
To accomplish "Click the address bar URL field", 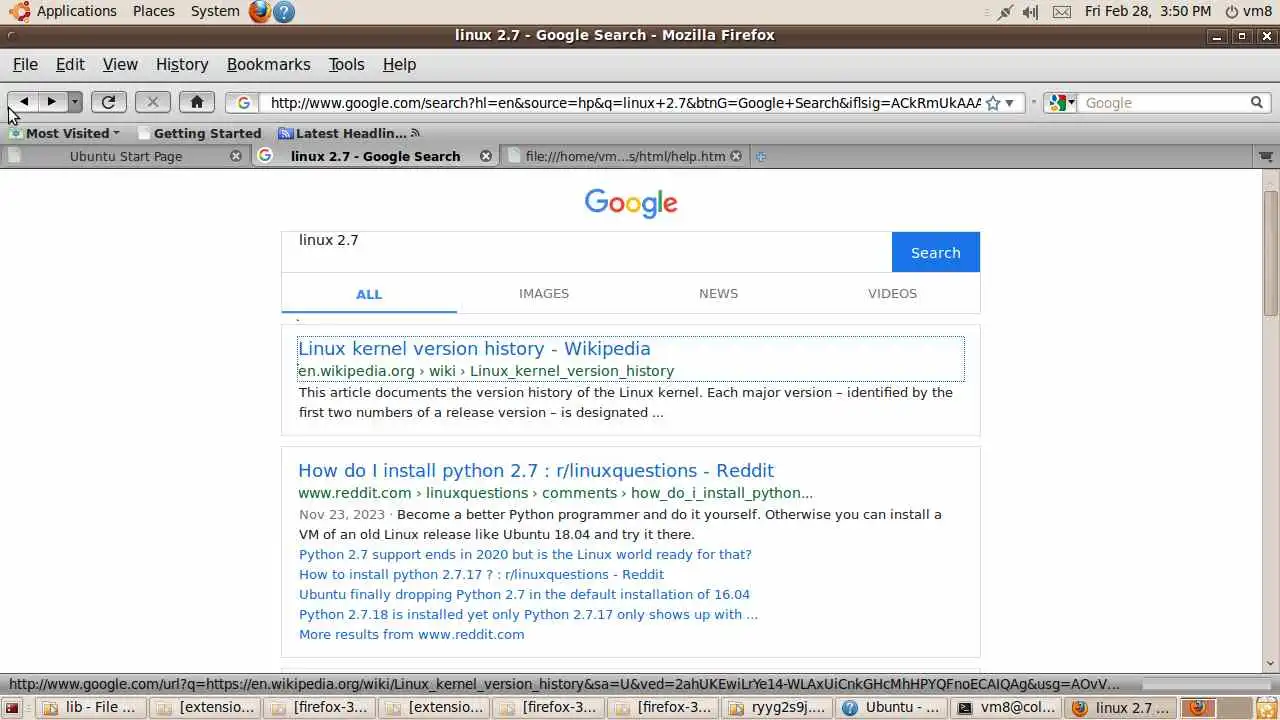I will [x=625, y=103].
